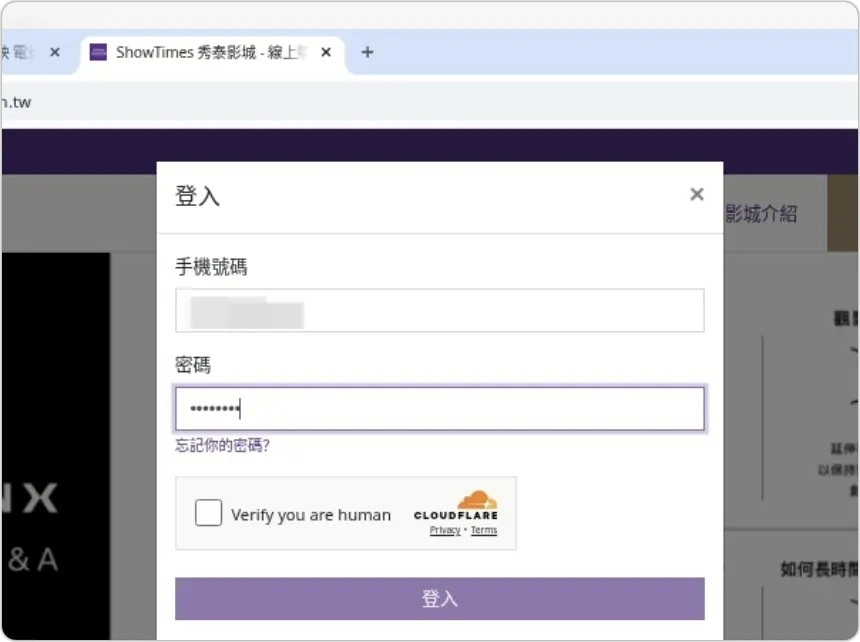The image size is (860, 642).
Task: Click the ShowTimes tab favicon
Action: (98, 52)
